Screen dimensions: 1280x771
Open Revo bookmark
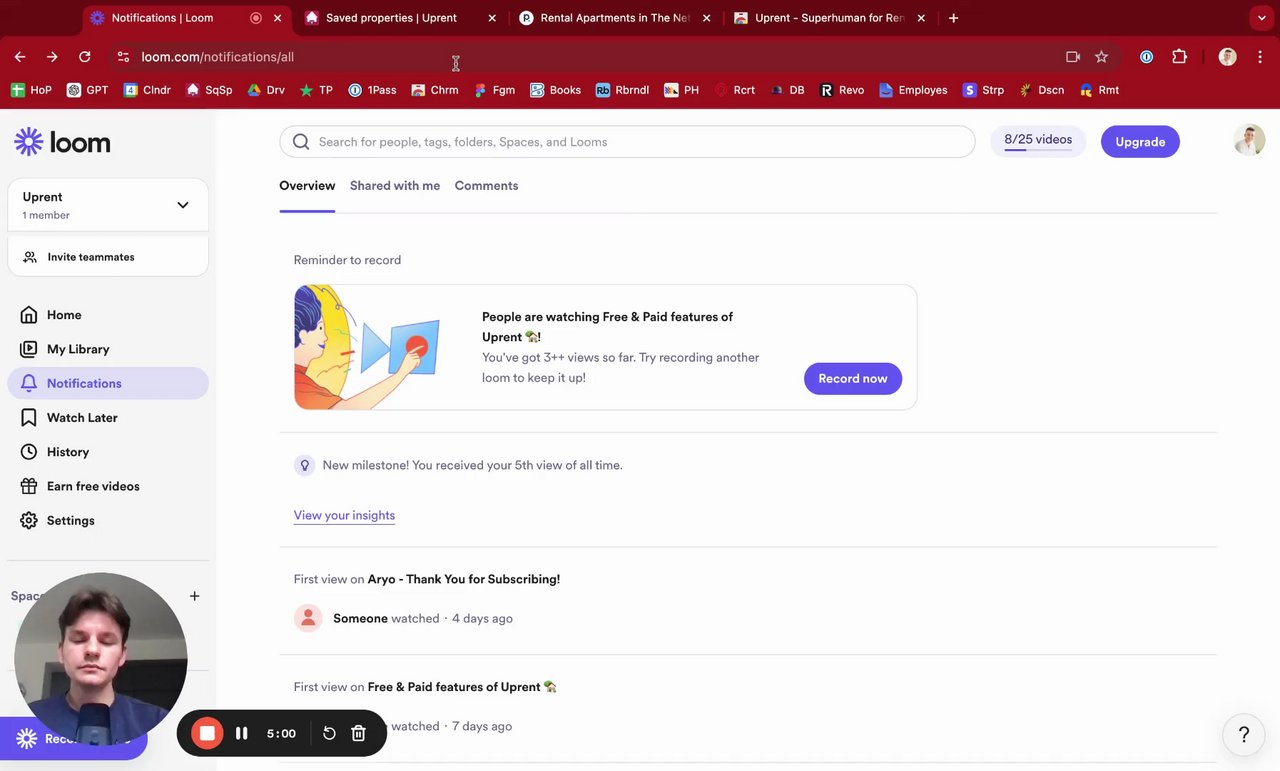[842, 90]
